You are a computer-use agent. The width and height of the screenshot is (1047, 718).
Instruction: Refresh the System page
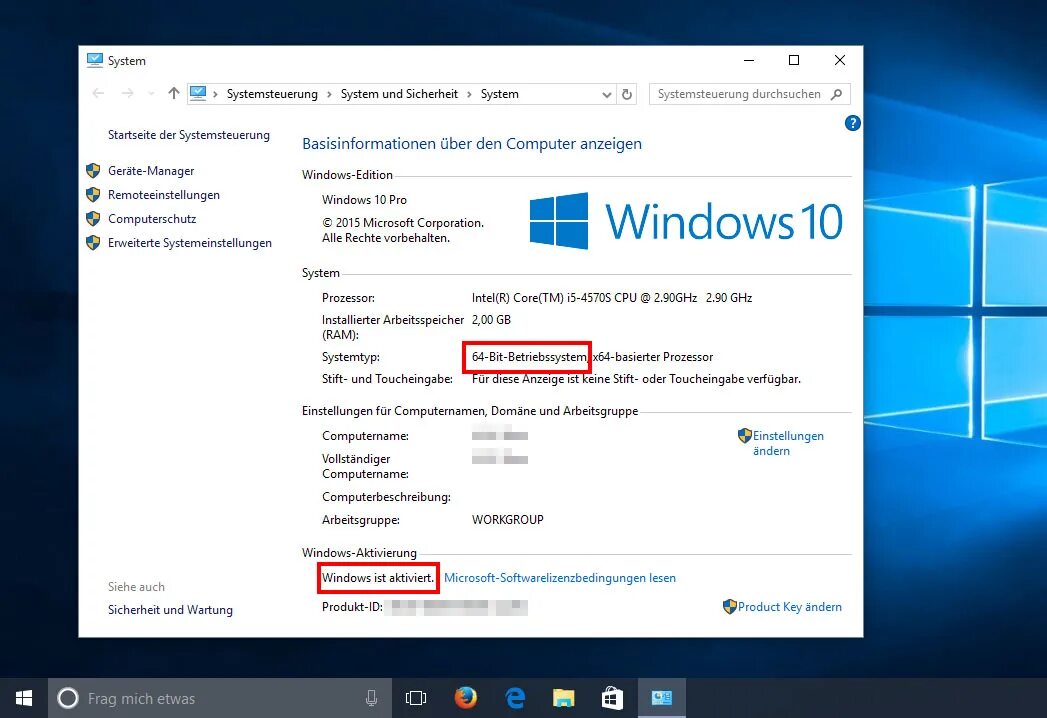626,94
